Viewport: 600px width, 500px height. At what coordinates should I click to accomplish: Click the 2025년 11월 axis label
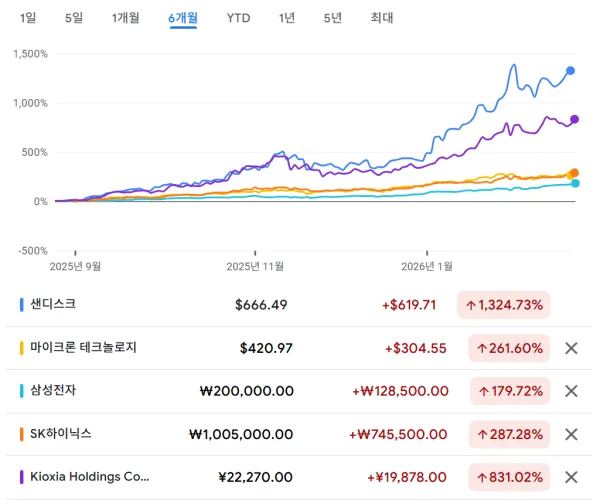tap(255, 266)
